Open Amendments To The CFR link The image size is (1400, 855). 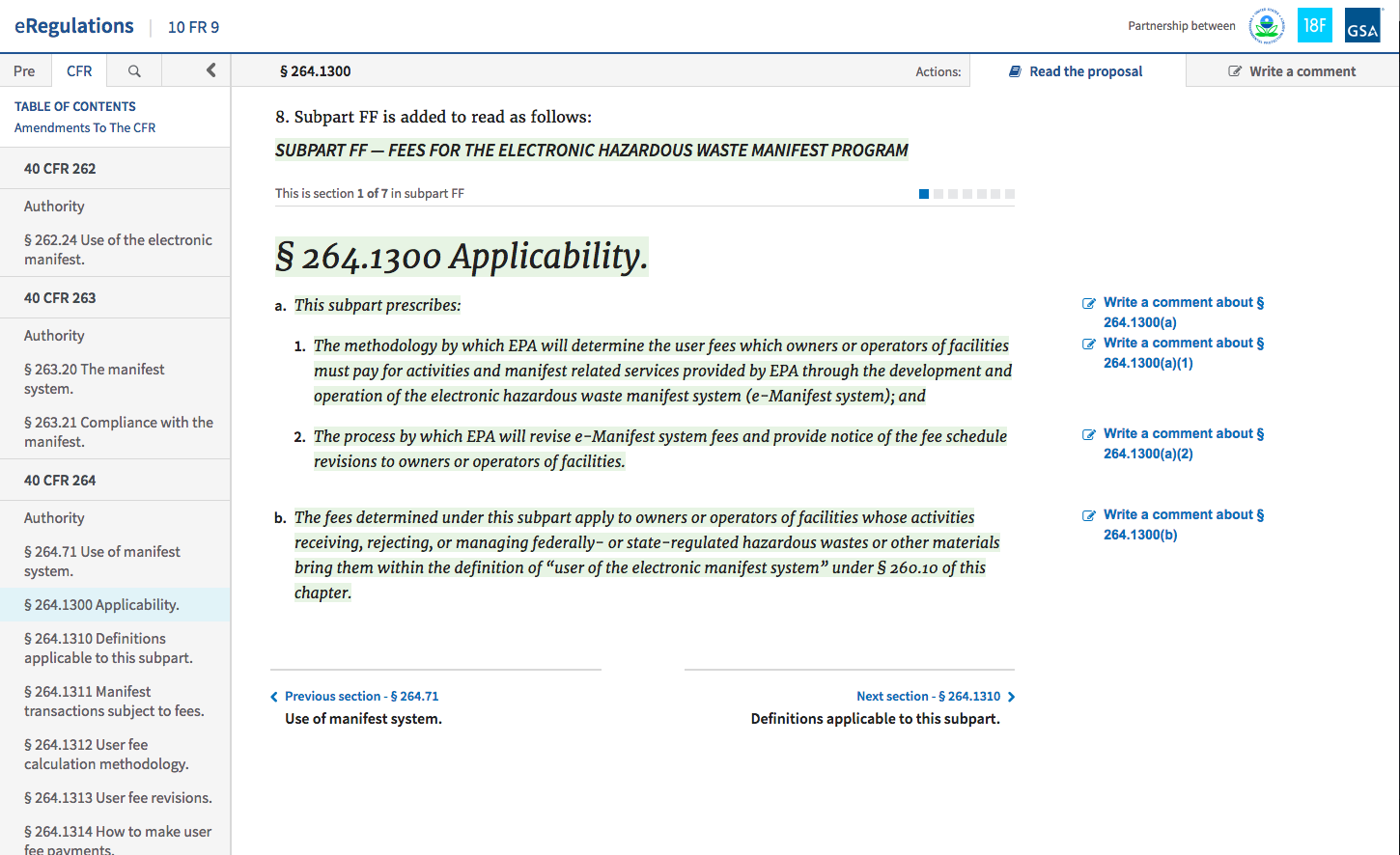pyautogui.click(x=85, y=127)
